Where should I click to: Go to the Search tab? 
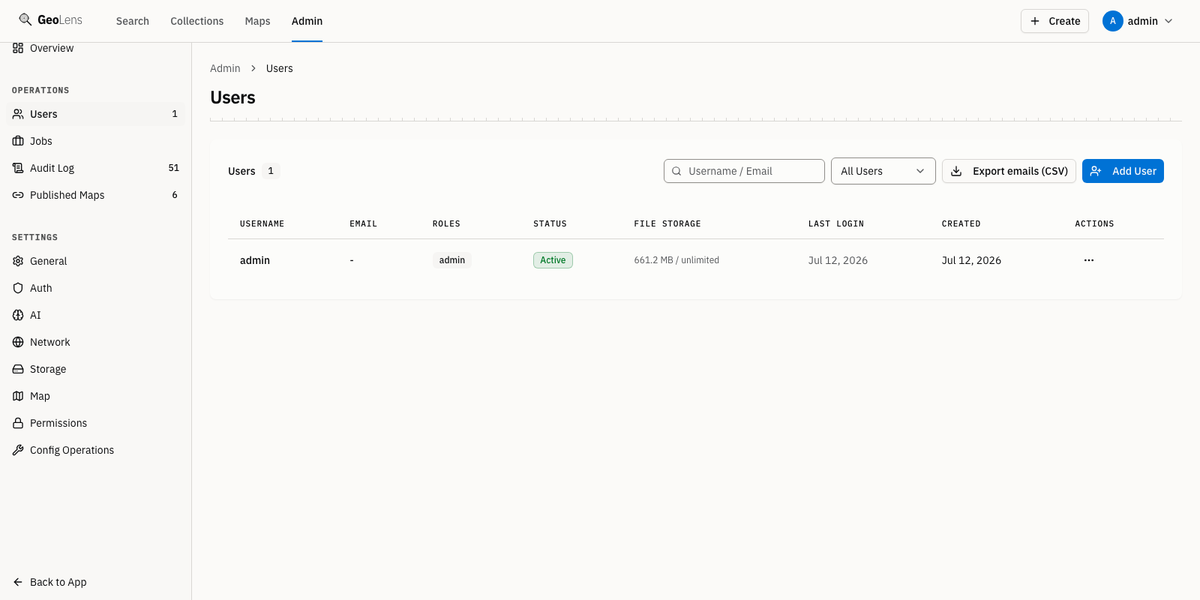[x=132, y=21]
